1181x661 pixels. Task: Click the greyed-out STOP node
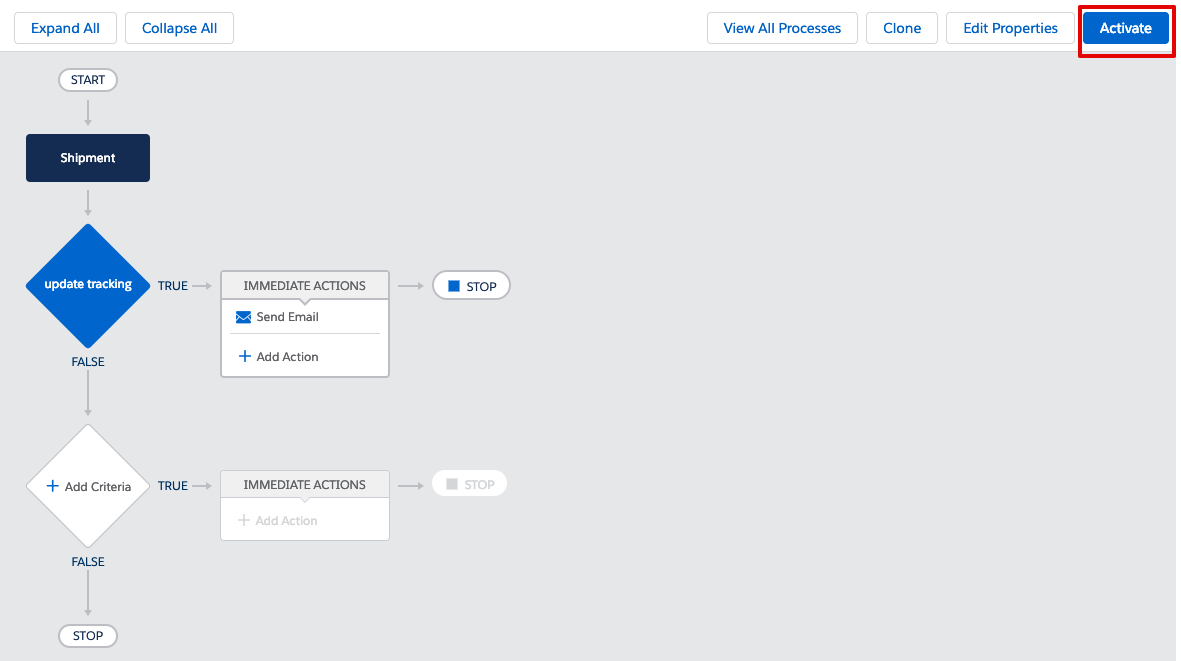[469, 484]
